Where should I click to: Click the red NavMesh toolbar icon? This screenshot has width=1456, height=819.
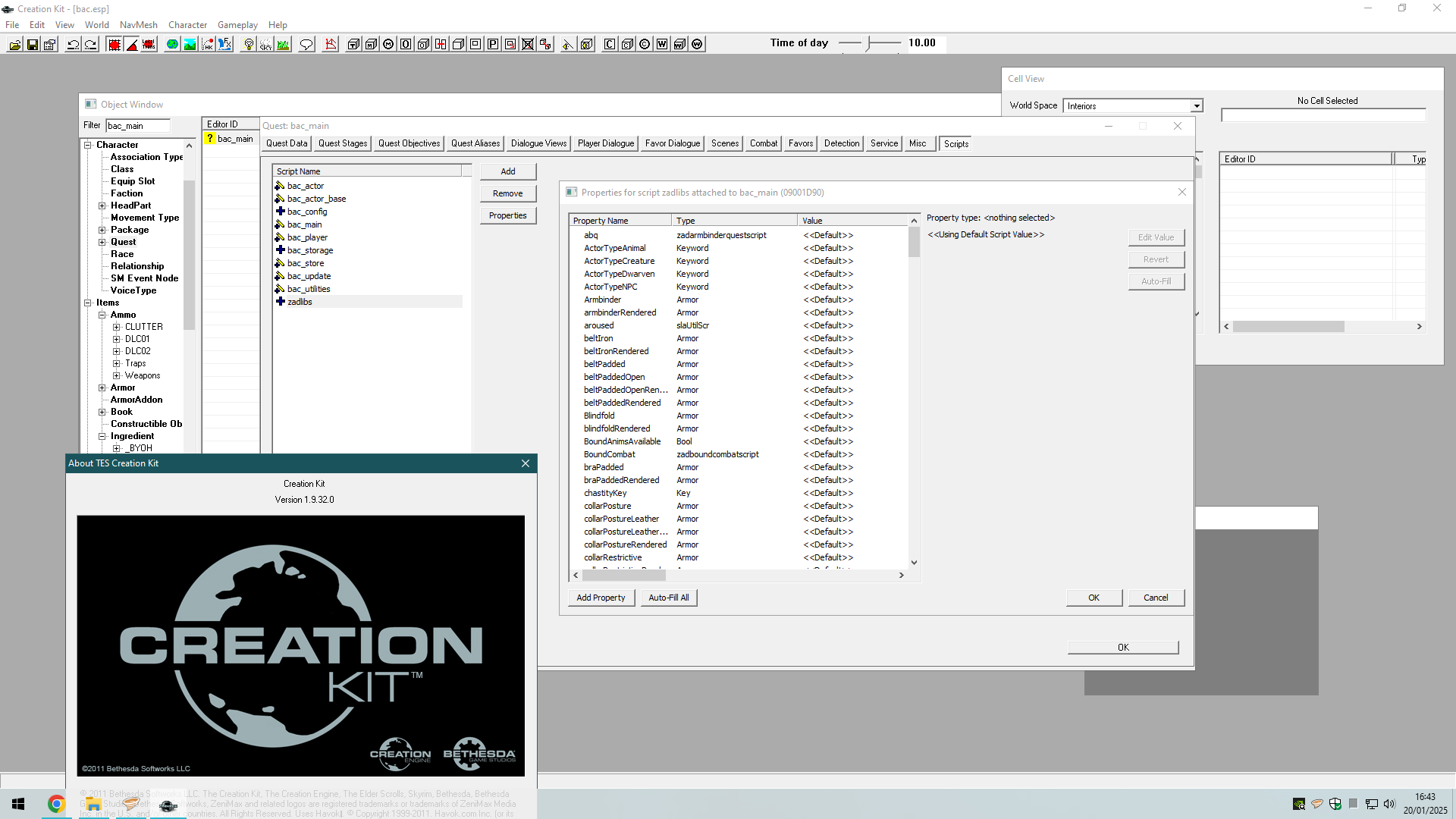[331, 45]
